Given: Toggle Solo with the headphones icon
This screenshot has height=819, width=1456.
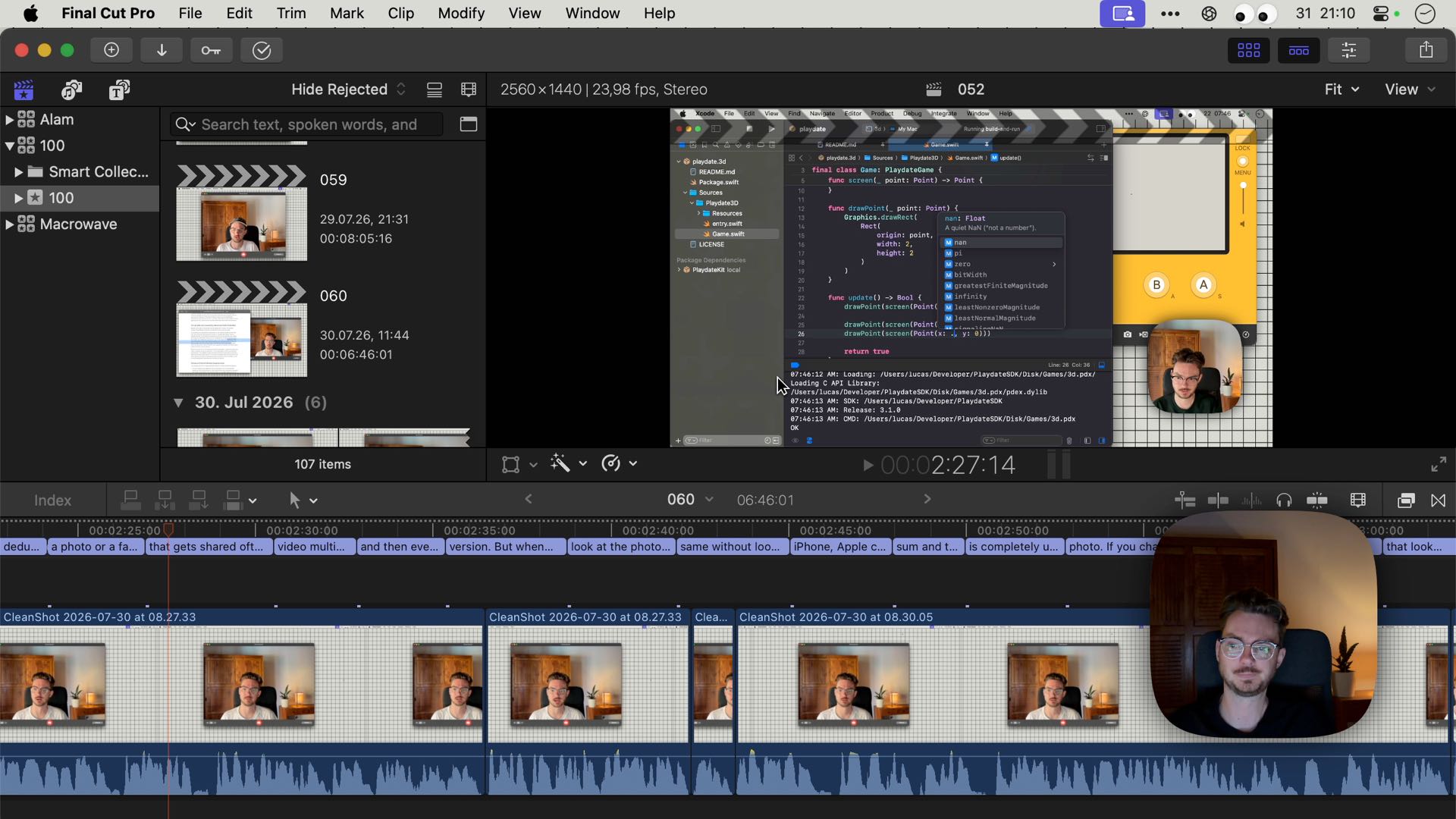Looking at the screenshot, I should pyautogui.click(x=1284, y=500).
